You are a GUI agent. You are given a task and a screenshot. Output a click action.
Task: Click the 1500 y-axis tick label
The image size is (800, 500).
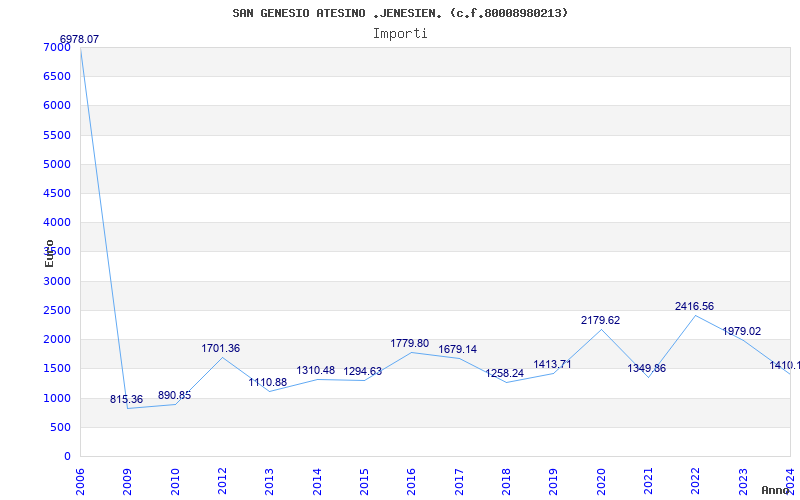click(x=57, y=368)
